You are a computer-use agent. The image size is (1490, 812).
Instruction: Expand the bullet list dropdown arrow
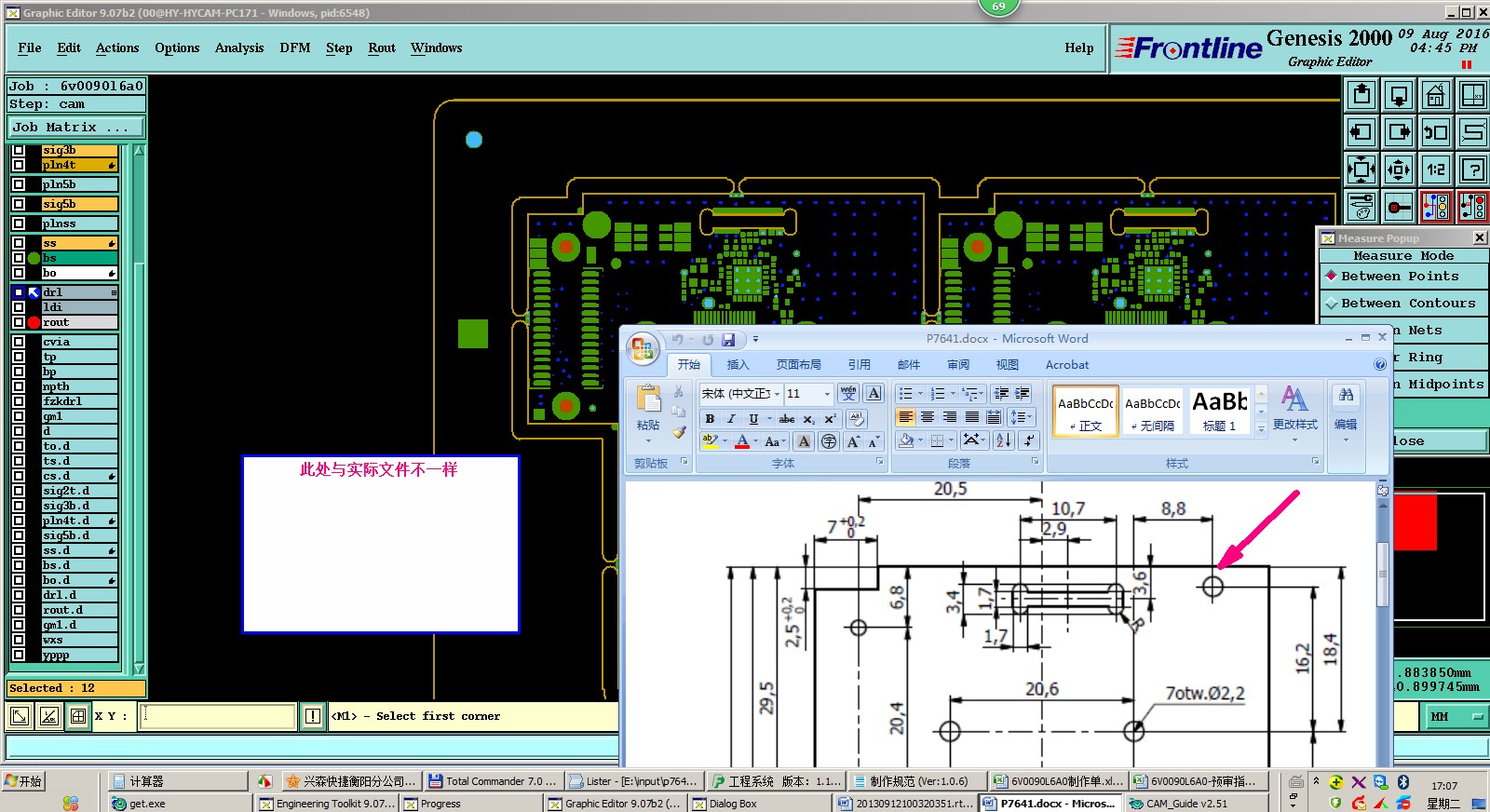[x=920, y=394]
